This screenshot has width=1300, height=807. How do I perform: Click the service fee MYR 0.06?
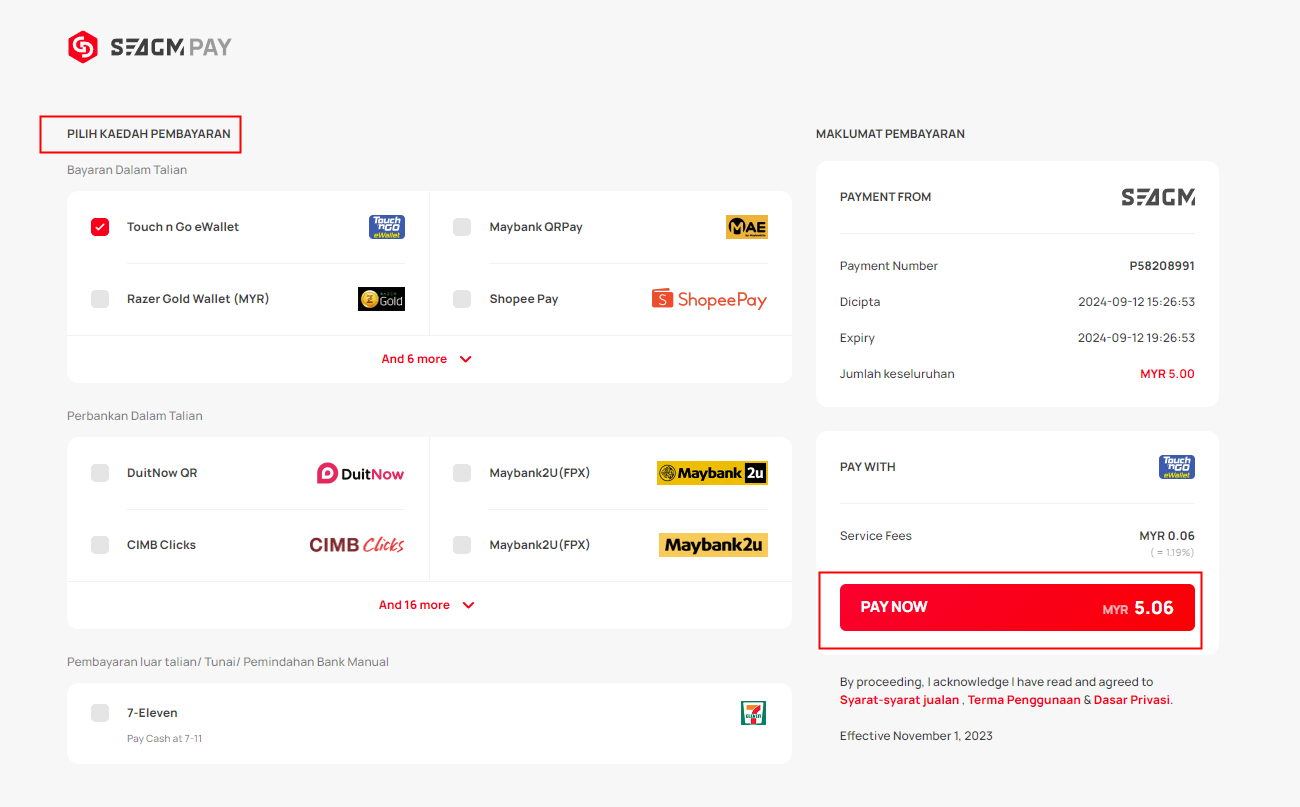point(1167,536)
